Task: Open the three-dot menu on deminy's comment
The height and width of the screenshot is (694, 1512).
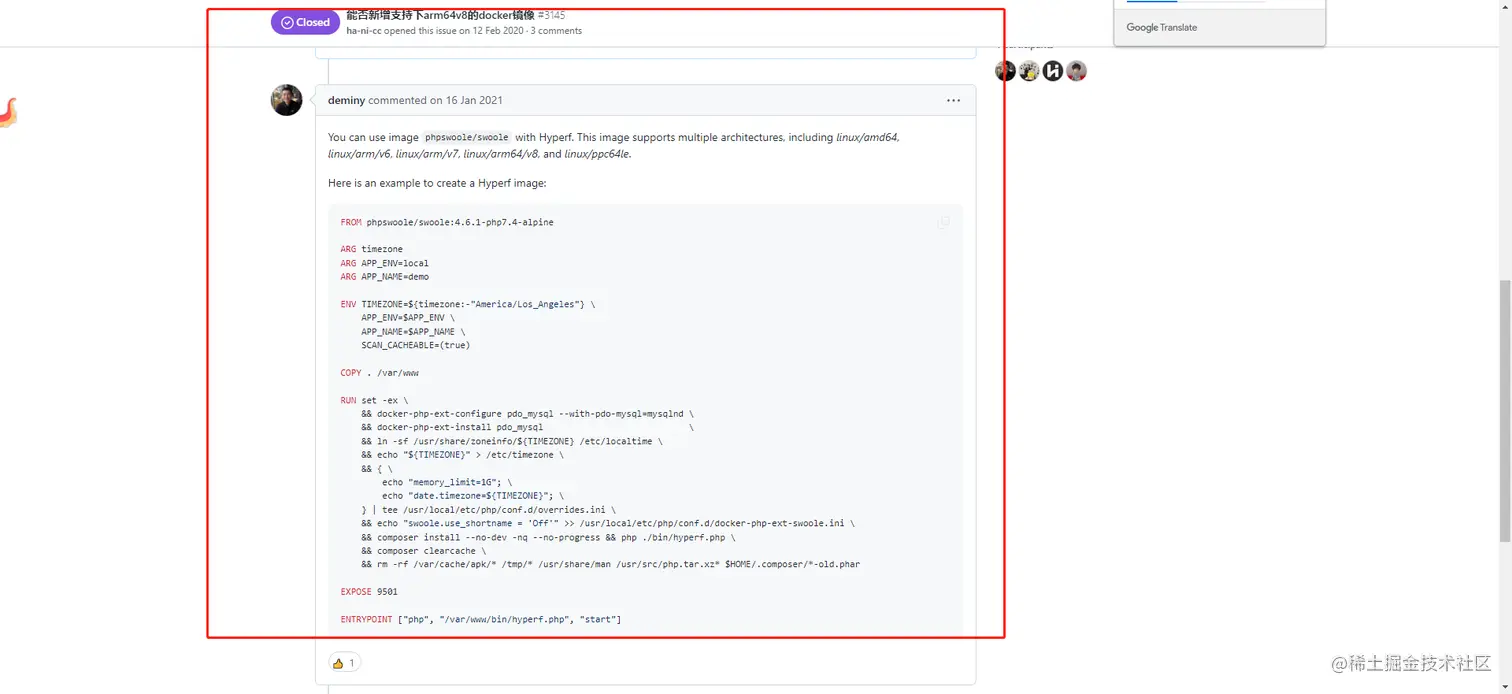Action: (x=953, y=100)
